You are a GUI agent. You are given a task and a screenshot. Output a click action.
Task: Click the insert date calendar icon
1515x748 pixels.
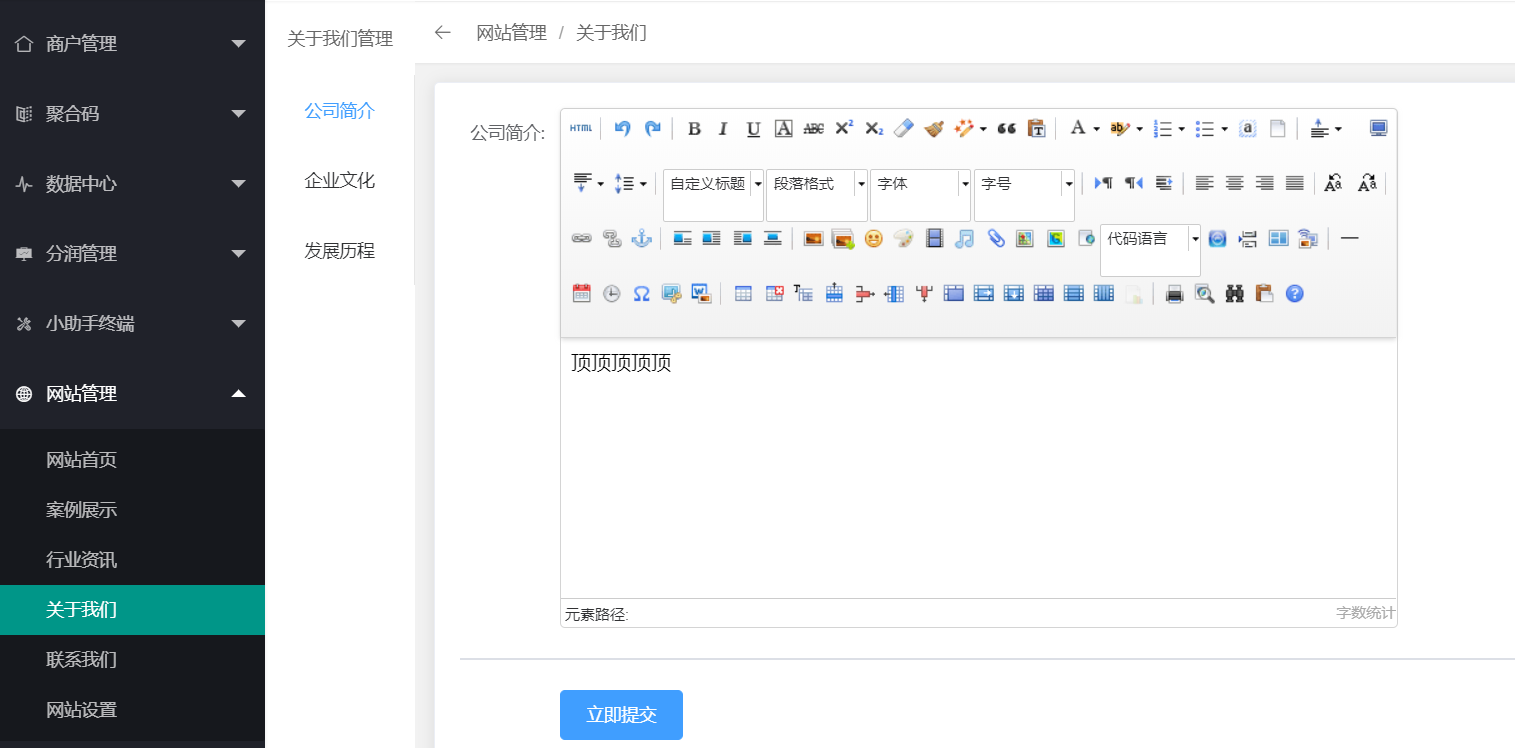581,294
